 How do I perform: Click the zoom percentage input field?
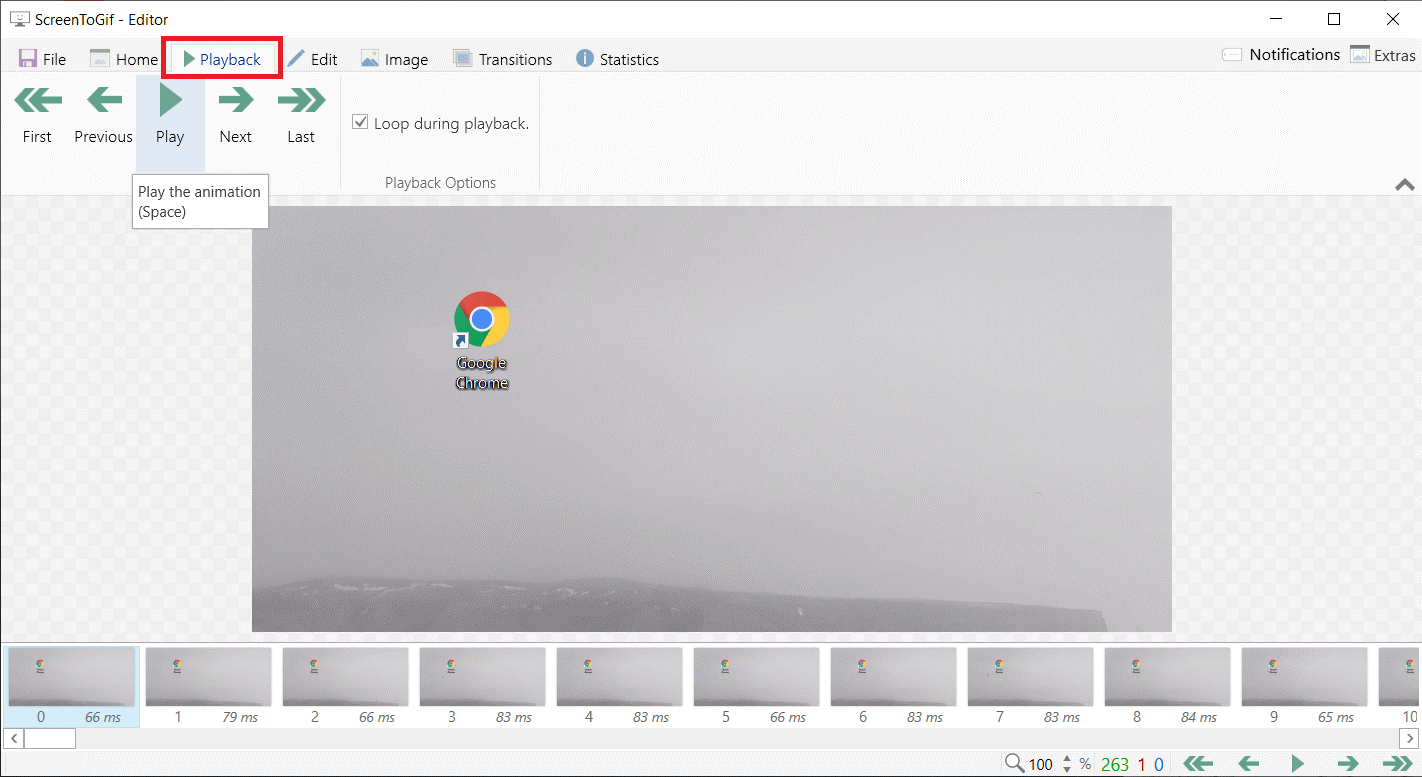pyautogui.click(x=1041, y=764)
